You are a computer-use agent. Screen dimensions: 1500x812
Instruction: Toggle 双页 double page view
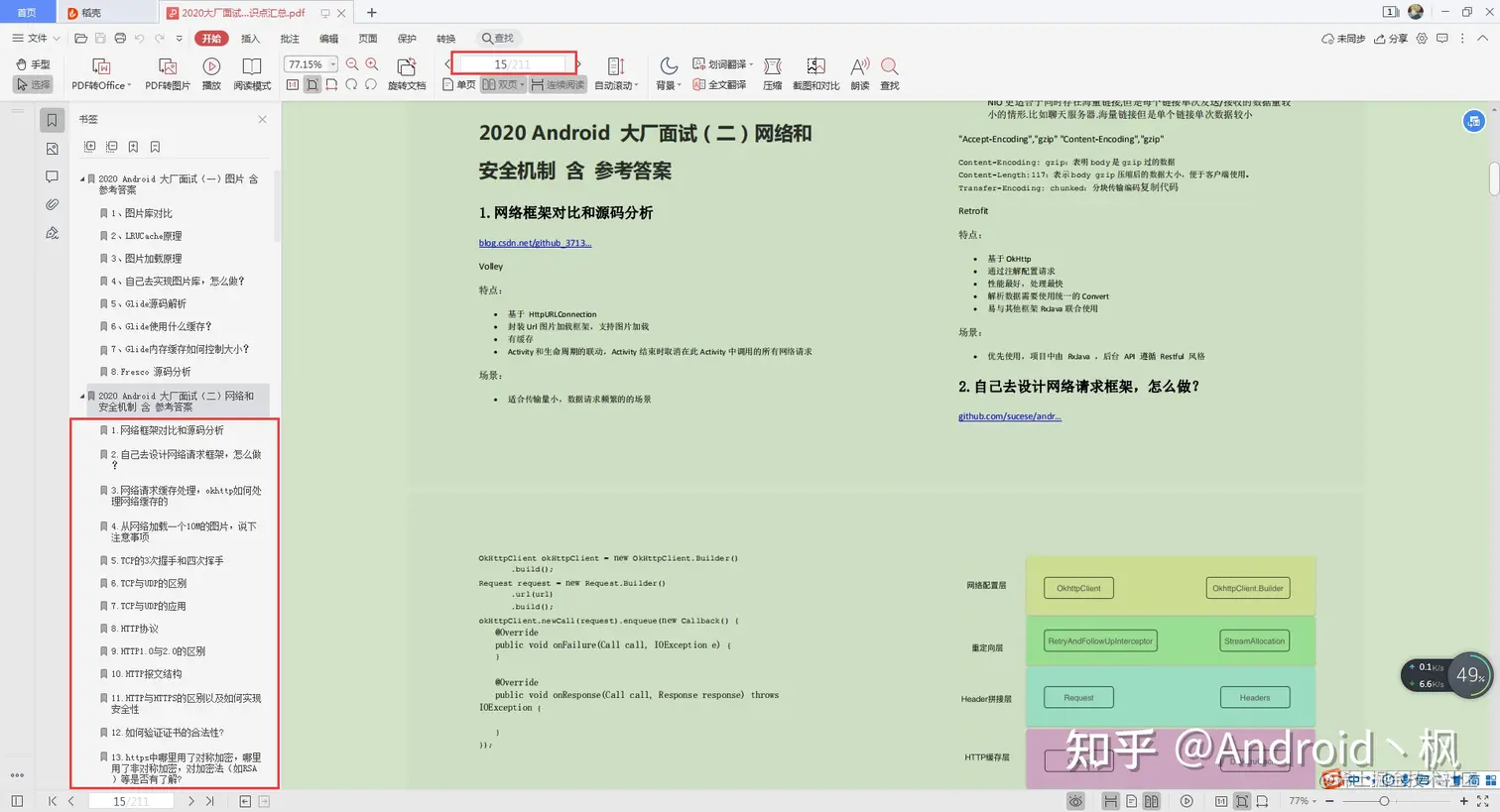[x=504, y=85]
